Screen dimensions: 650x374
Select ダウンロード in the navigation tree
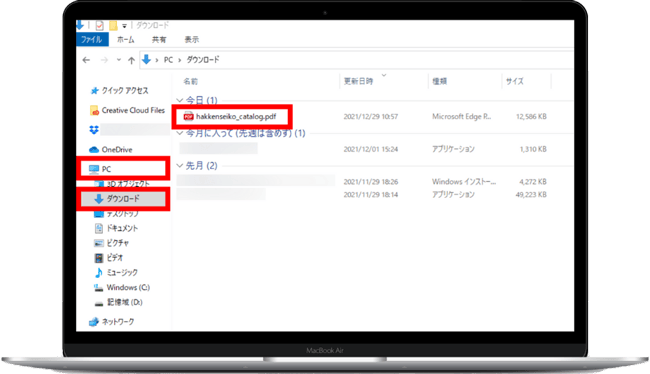(123, 199)
